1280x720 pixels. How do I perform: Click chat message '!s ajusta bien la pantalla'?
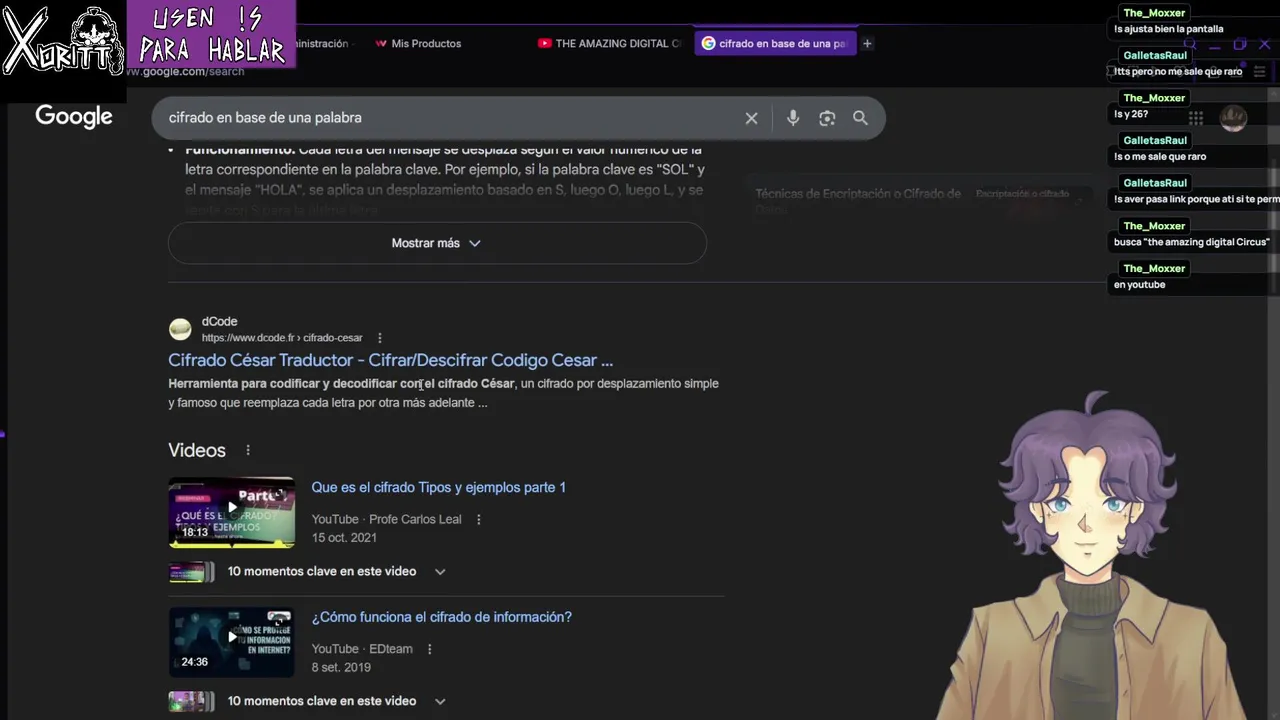(1168, 29)
